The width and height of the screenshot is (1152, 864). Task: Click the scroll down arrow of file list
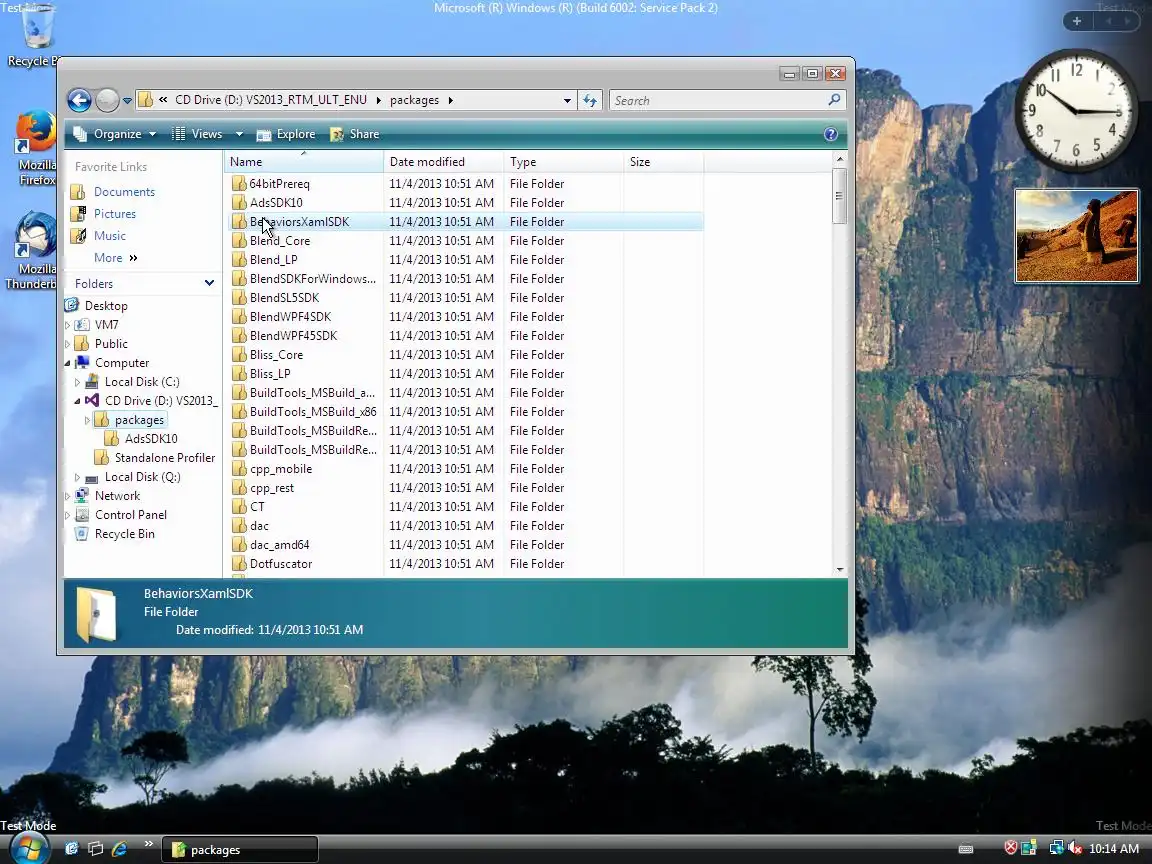click(840, 569)
